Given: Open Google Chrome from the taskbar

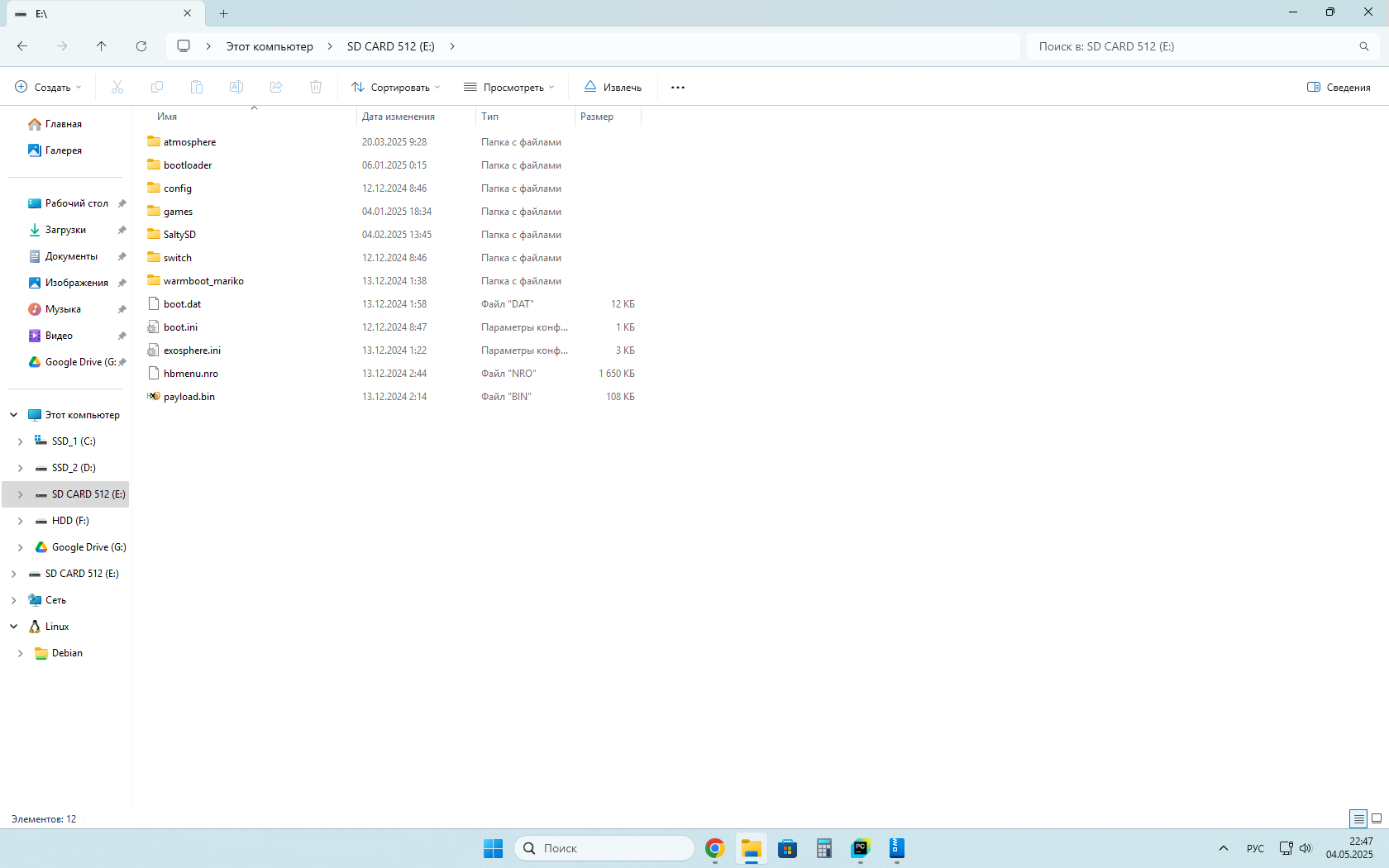Looking at the screenshot, I should click(x=715, y=848).
